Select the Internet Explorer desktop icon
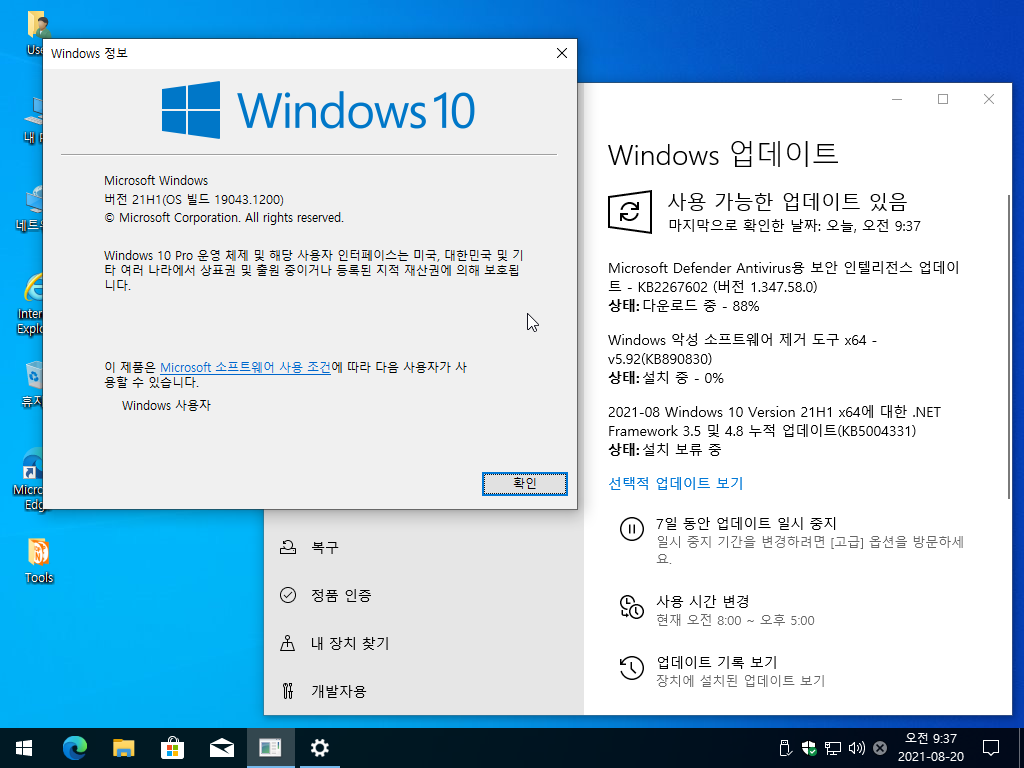The width and height of the screenshot is (1024, 768). coord(31,304)
